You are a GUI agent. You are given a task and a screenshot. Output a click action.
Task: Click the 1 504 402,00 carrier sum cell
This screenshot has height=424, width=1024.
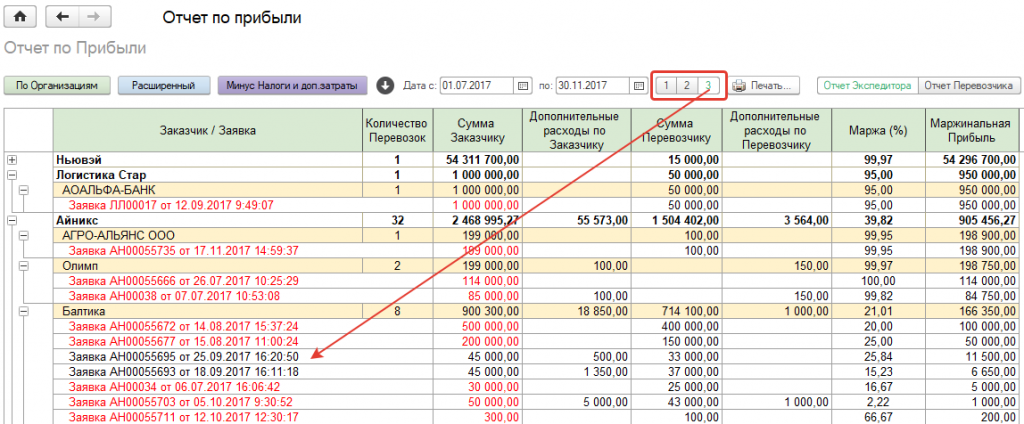point(677,221)
